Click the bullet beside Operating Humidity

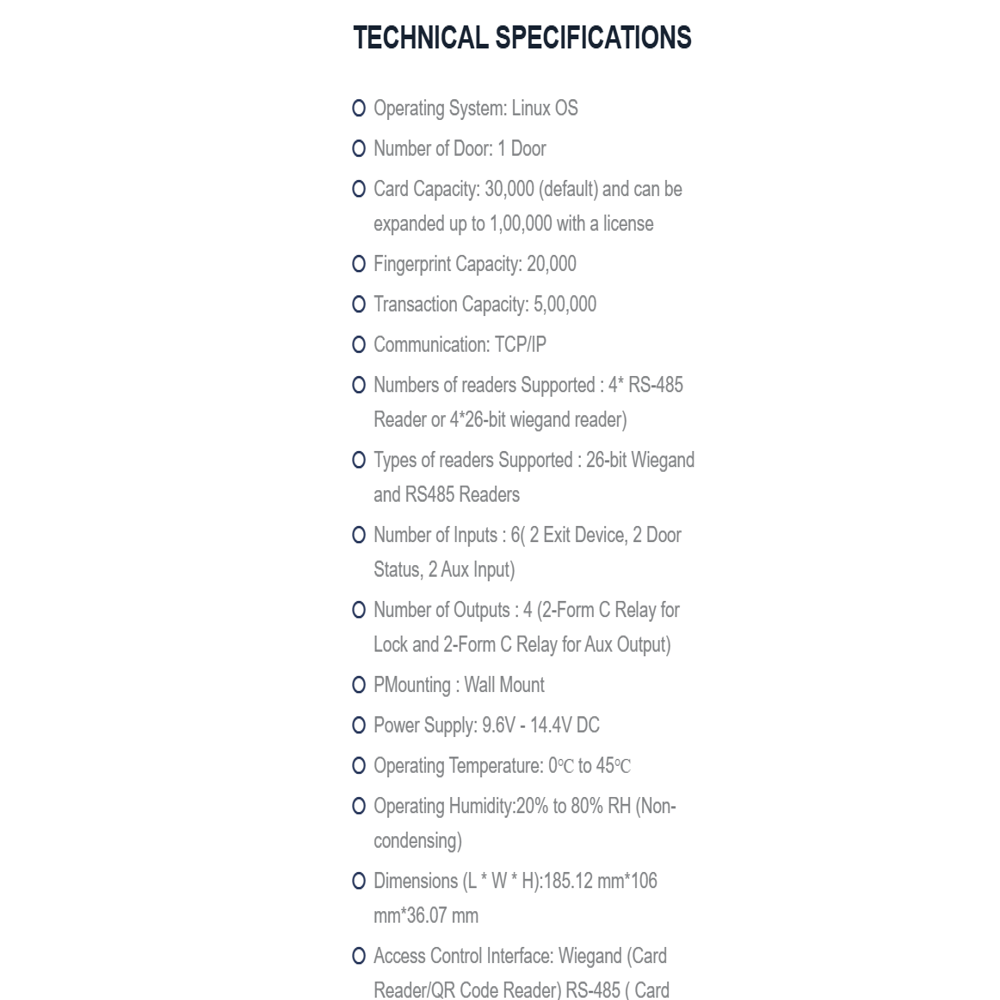click(358, 806)
